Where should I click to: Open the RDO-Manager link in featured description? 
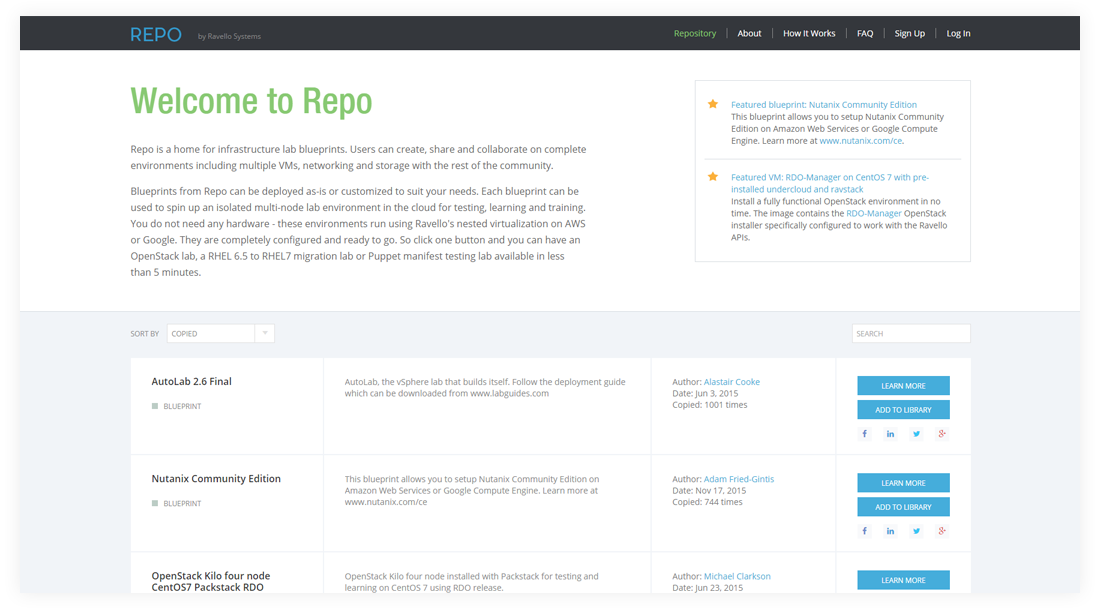(x=873, y=213)
